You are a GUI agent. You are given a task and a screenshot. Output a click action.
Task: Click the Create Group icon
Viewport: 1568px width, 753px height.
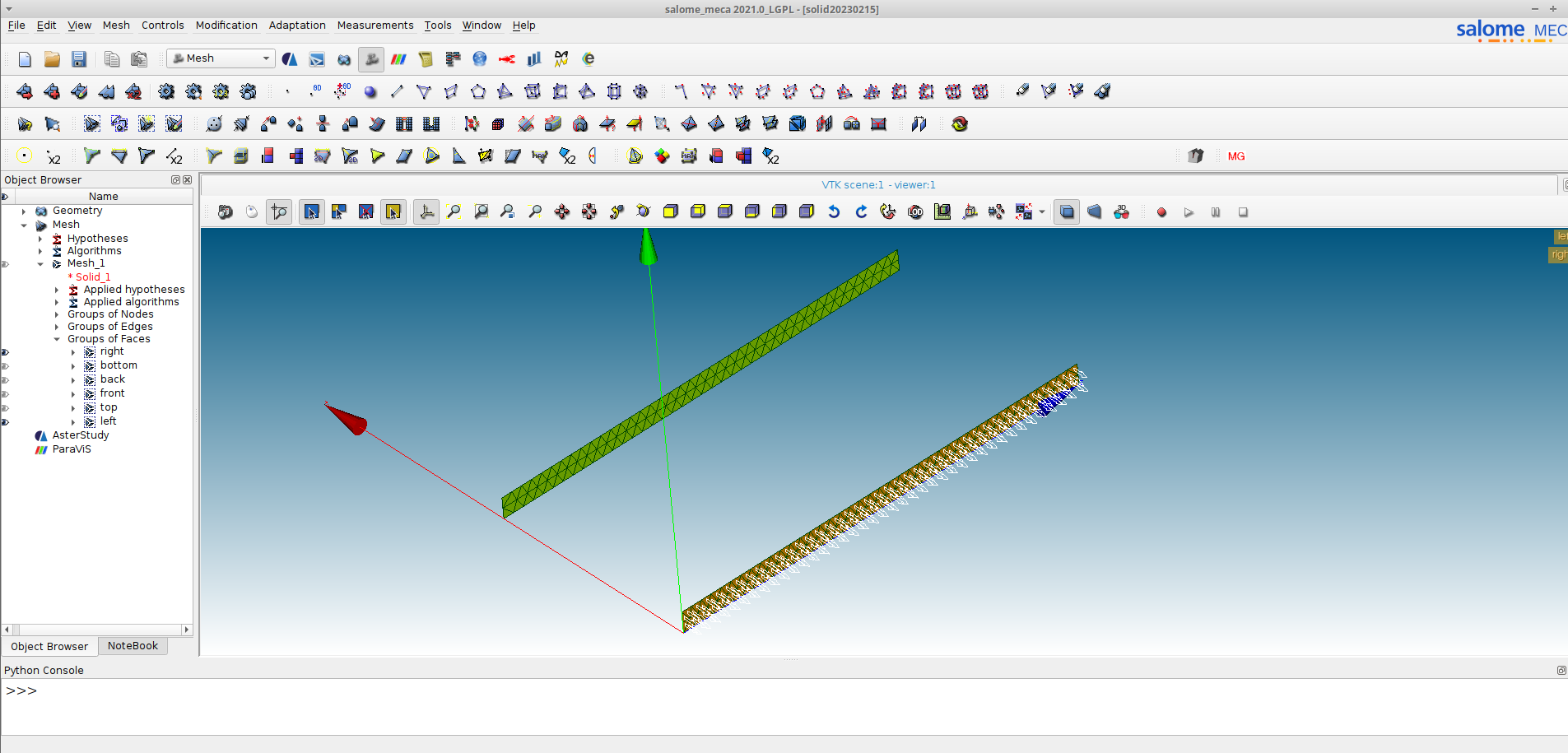(x=92, y=123)
